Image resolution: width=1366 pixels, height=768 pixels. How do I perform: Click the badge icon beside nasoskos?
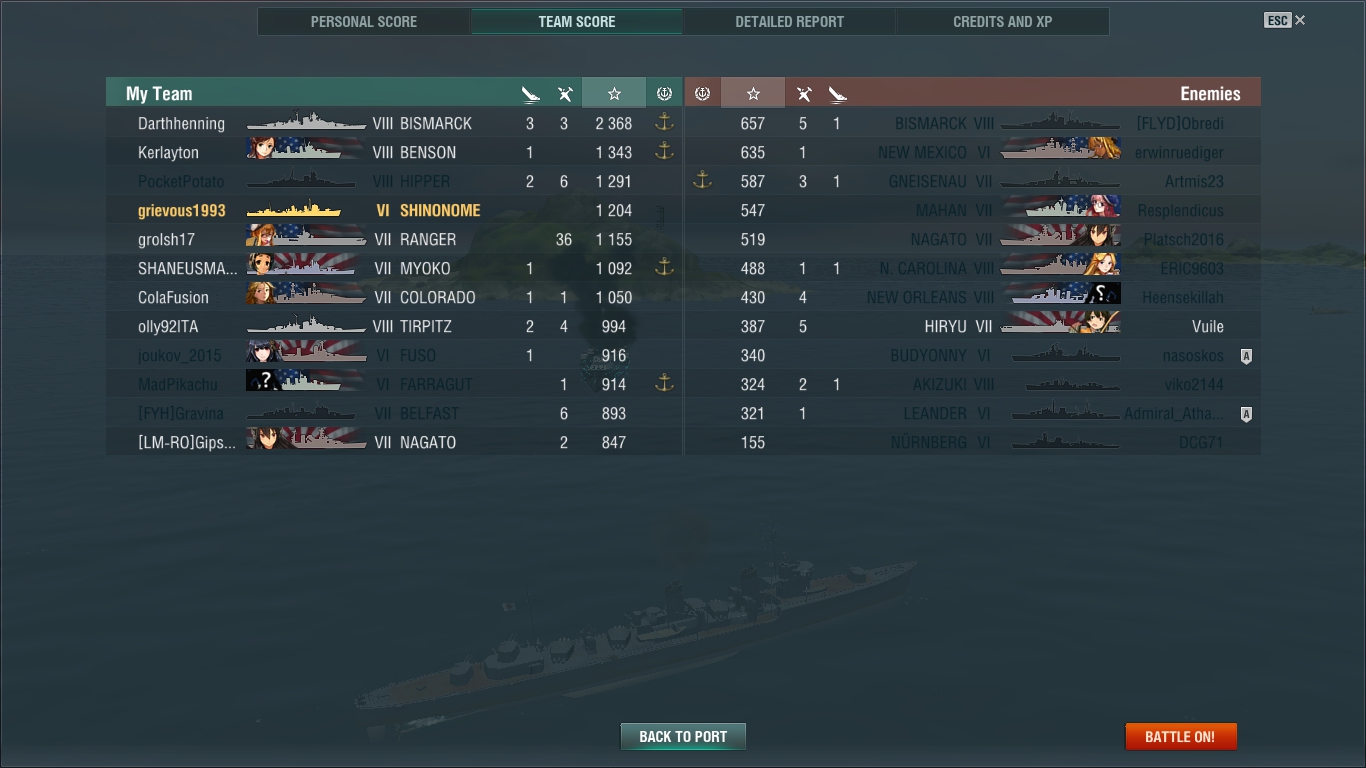point(1246,356)
